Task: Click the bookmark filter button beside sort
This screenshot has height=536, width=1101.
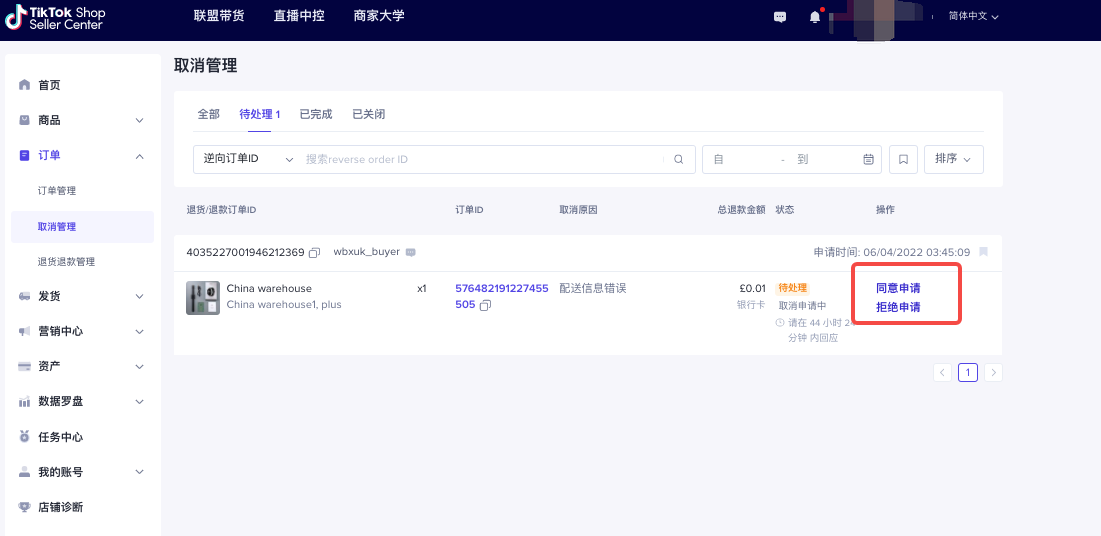Action: [x=903, y=159]
